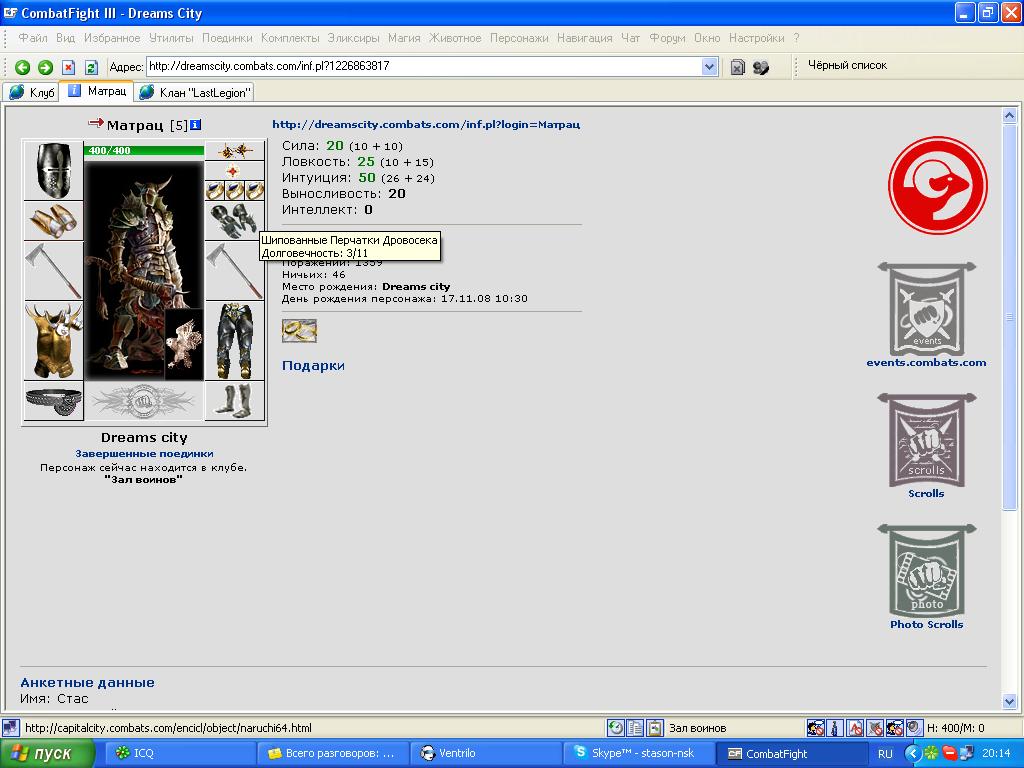Open the Магия menu
The height and width of the screenshot is (768, 1024).
coord(404,38)
